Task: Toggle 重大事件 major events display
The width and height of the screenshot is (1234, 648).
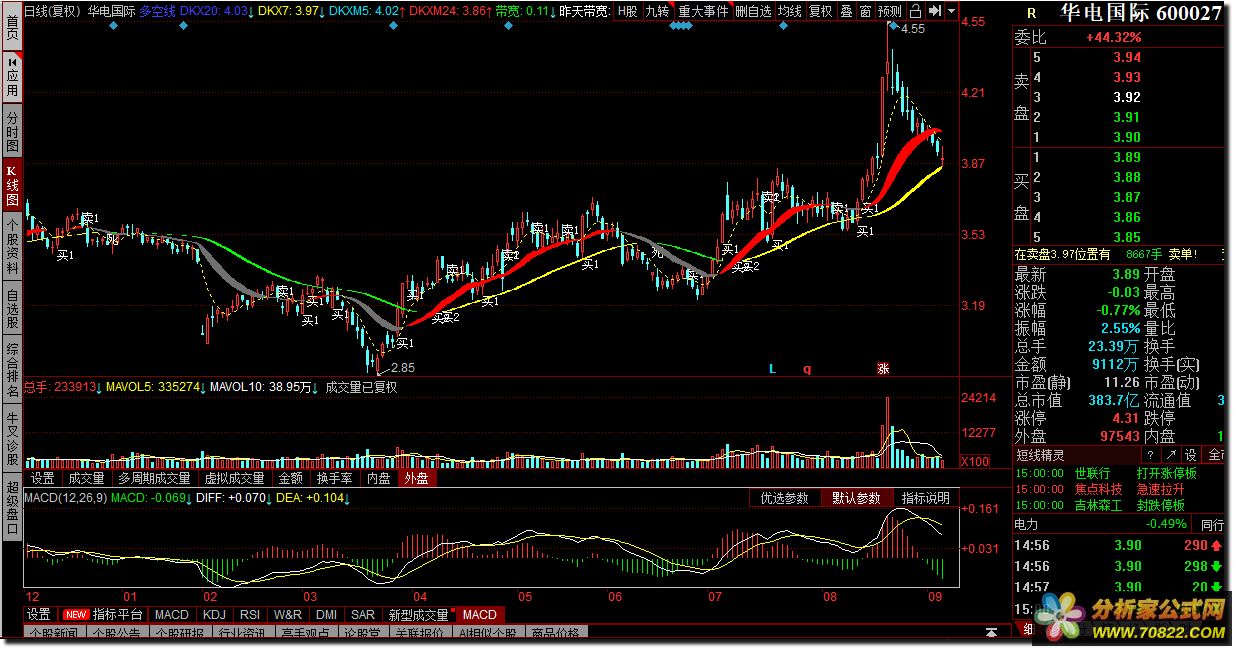Action: tap(702, 11)
